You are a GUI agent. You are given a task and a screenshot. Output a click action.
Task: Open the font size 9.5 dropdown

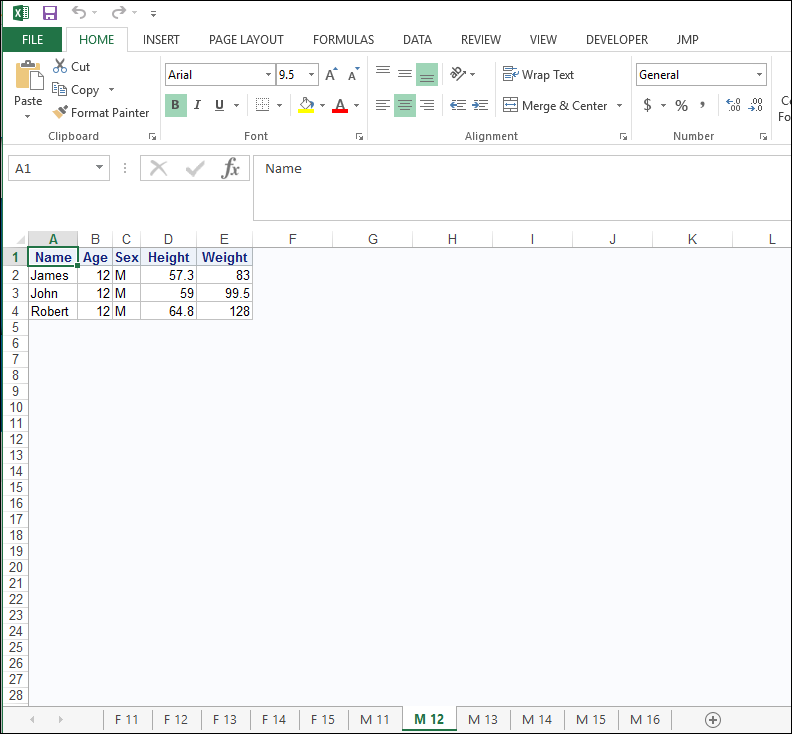pos(312,75)
